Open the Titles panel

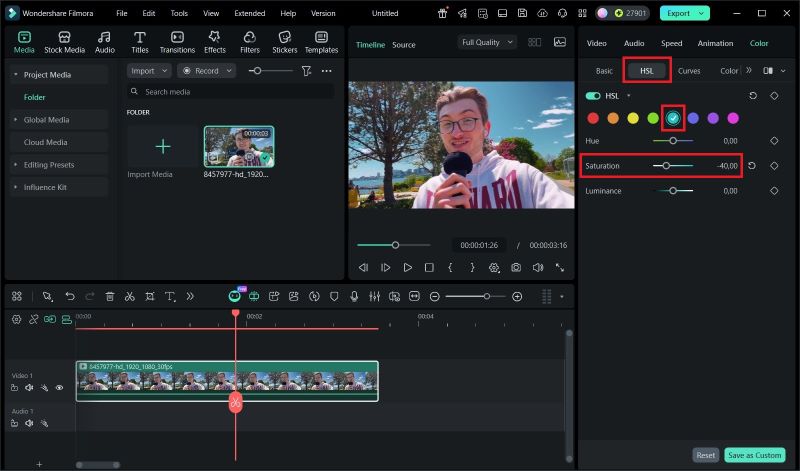click(140, 42)
